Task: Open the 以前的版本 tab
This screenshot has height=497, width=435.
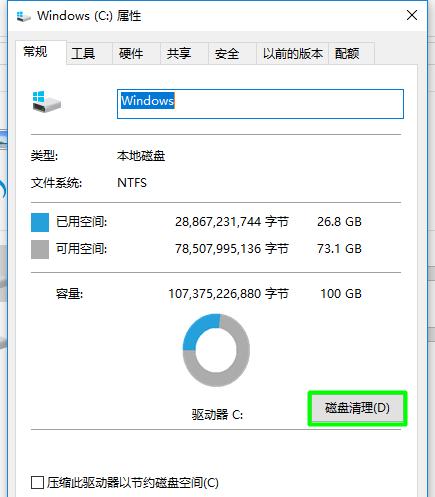Action: [x=293, y=53]
